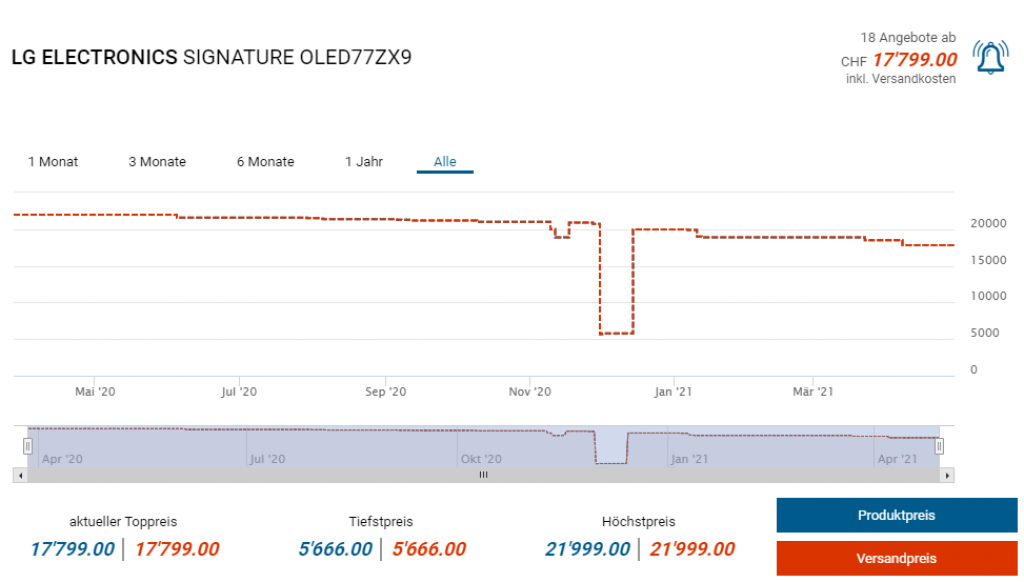Select the 1 Jahr time range
Image resolution: width=1024 pixels, height=582 pixels.
[x=364, y=161]
